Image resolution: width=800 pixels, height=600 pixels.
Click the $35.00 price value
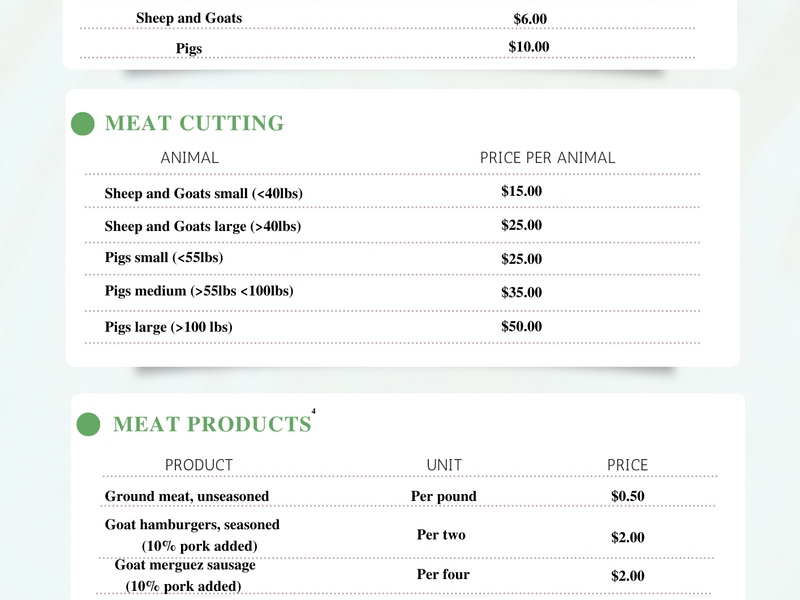click(x=521, y=292)
